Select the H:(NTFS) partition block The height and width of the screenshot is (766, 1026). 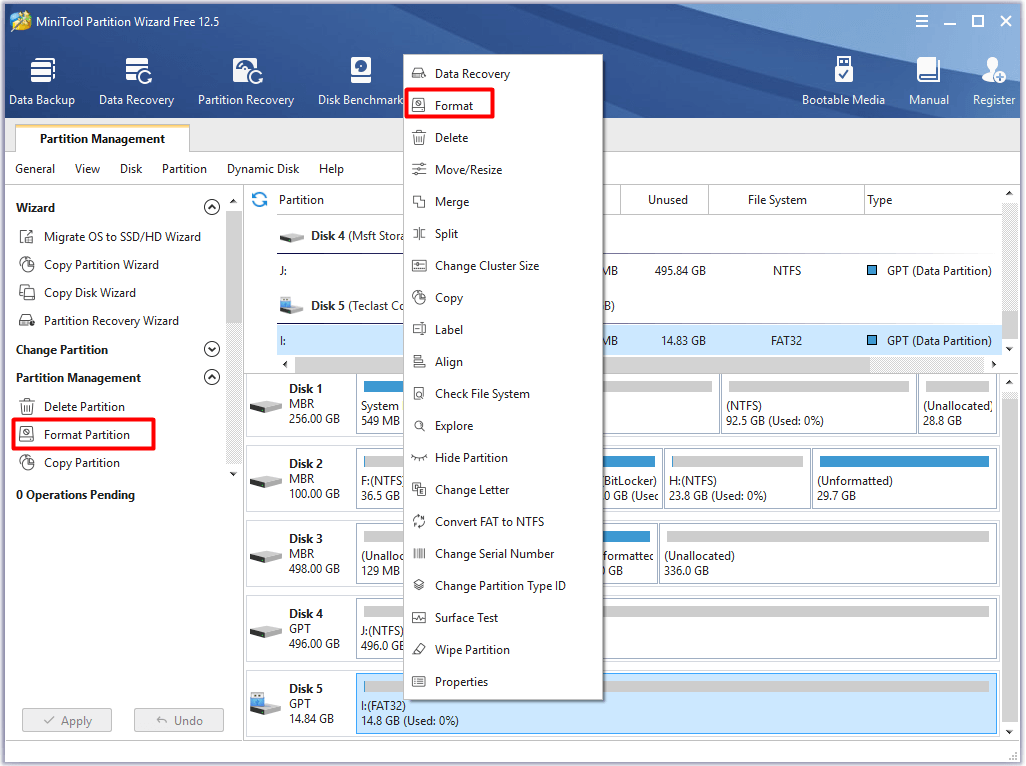tap(737, 479)
